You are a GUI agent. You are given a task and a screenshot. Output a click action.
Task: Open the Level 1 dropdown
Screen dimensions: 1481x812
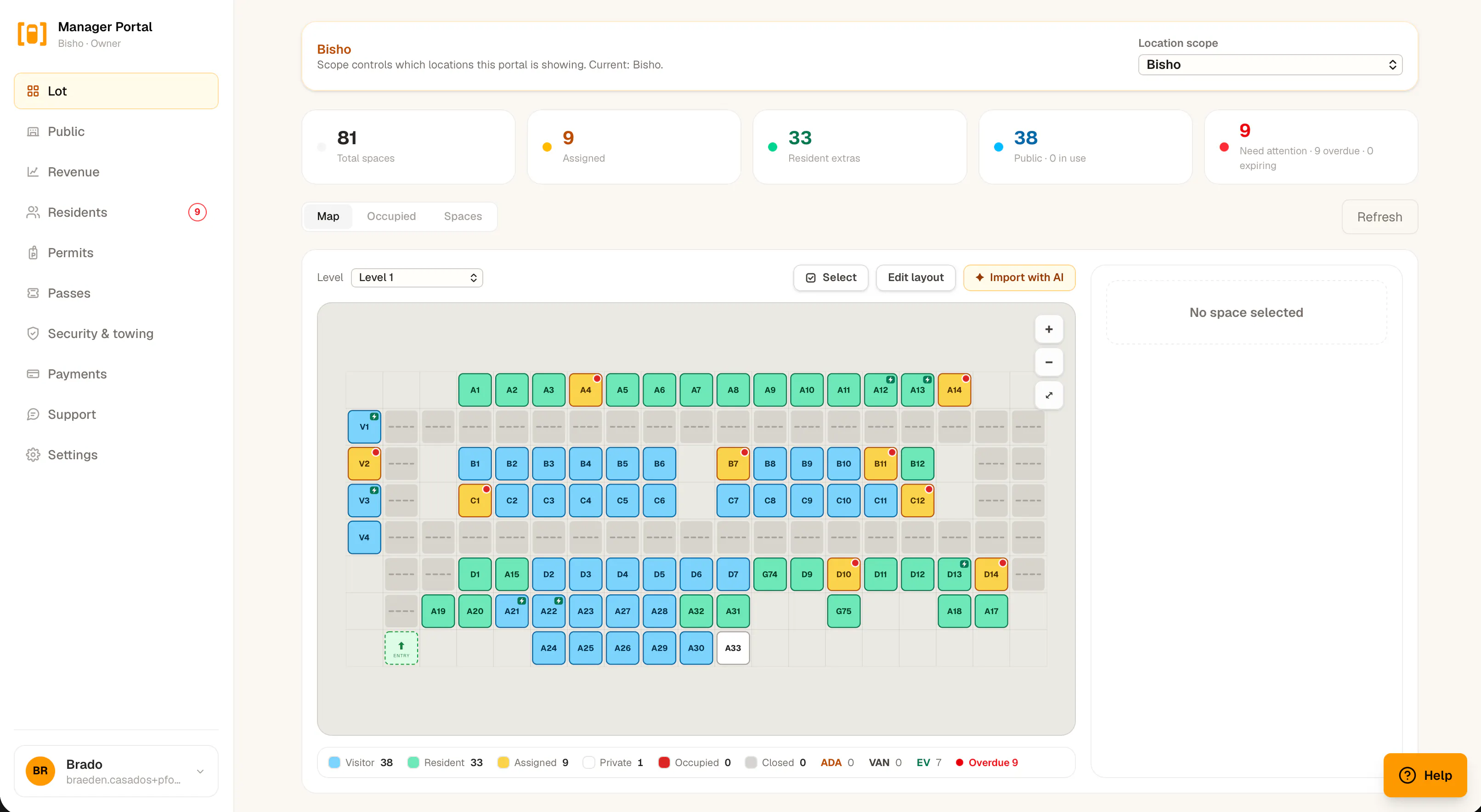(417, 277)
